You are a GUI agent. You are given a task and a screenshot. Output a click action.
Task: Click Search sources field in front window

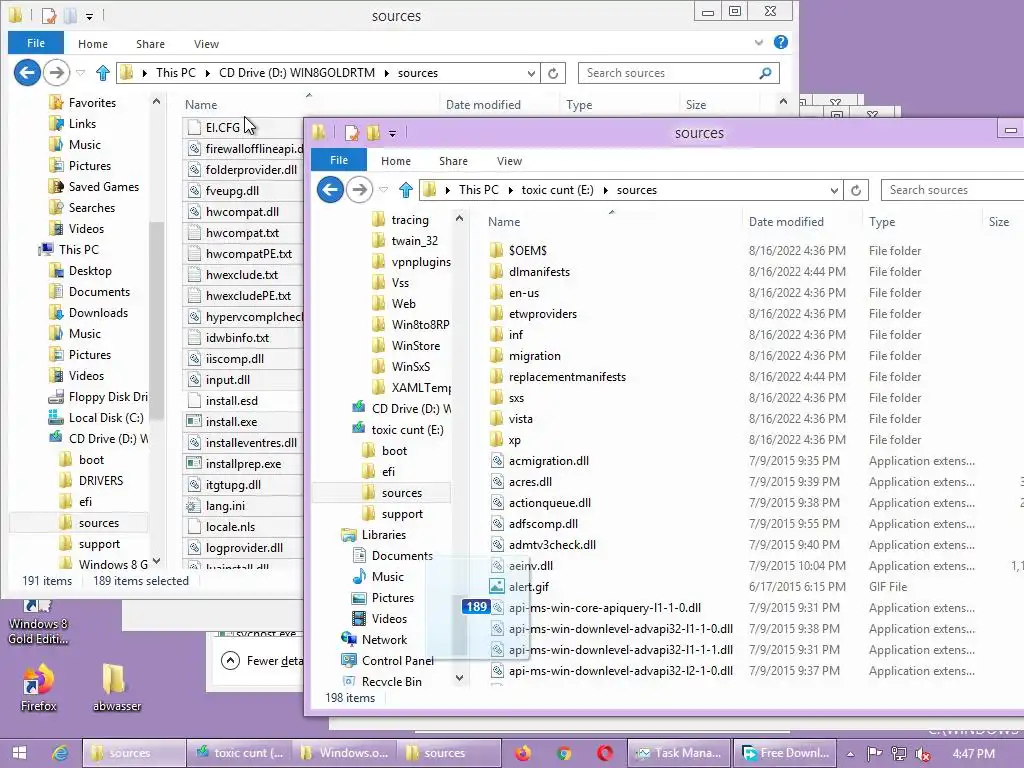(952, 190)
